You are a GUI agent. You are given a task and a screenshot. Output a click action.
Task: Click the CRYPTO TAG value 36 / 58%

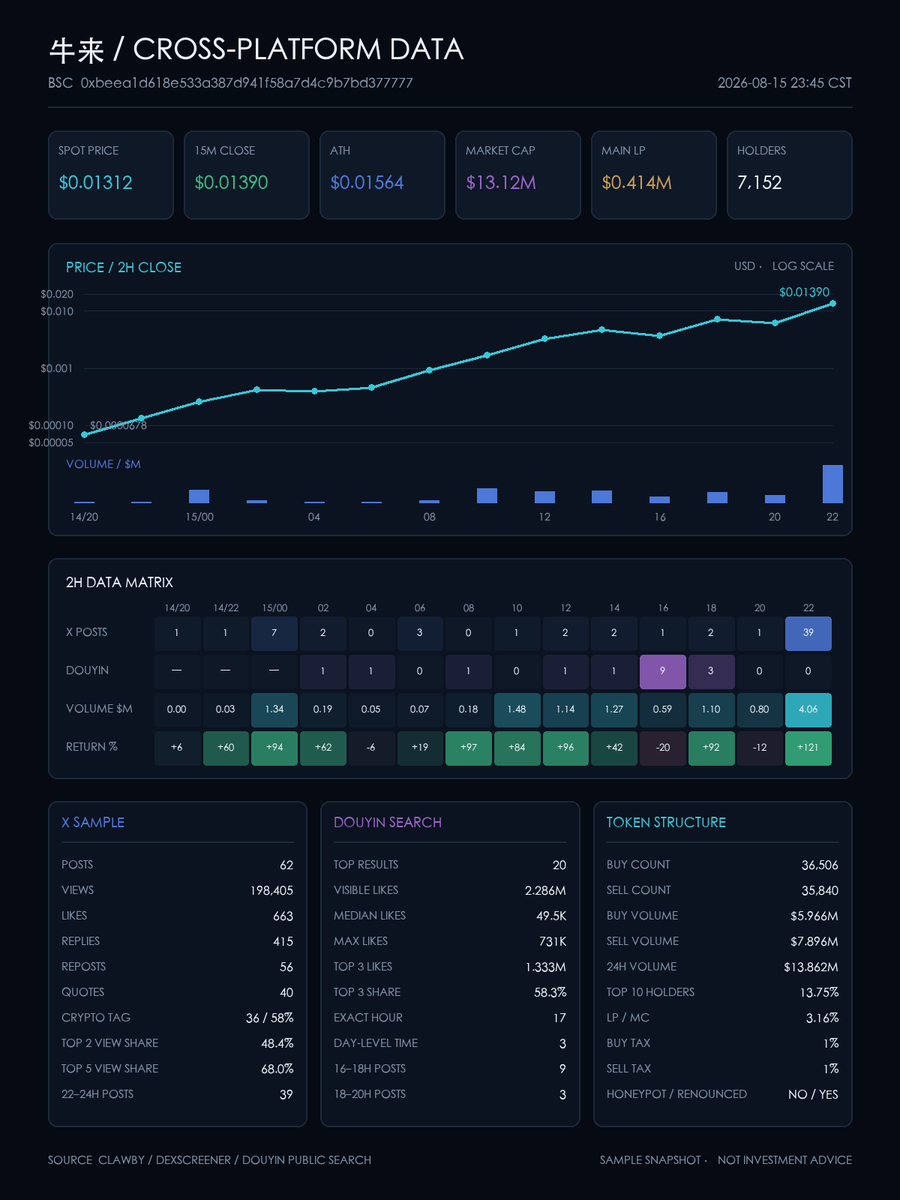point(270,1018)
